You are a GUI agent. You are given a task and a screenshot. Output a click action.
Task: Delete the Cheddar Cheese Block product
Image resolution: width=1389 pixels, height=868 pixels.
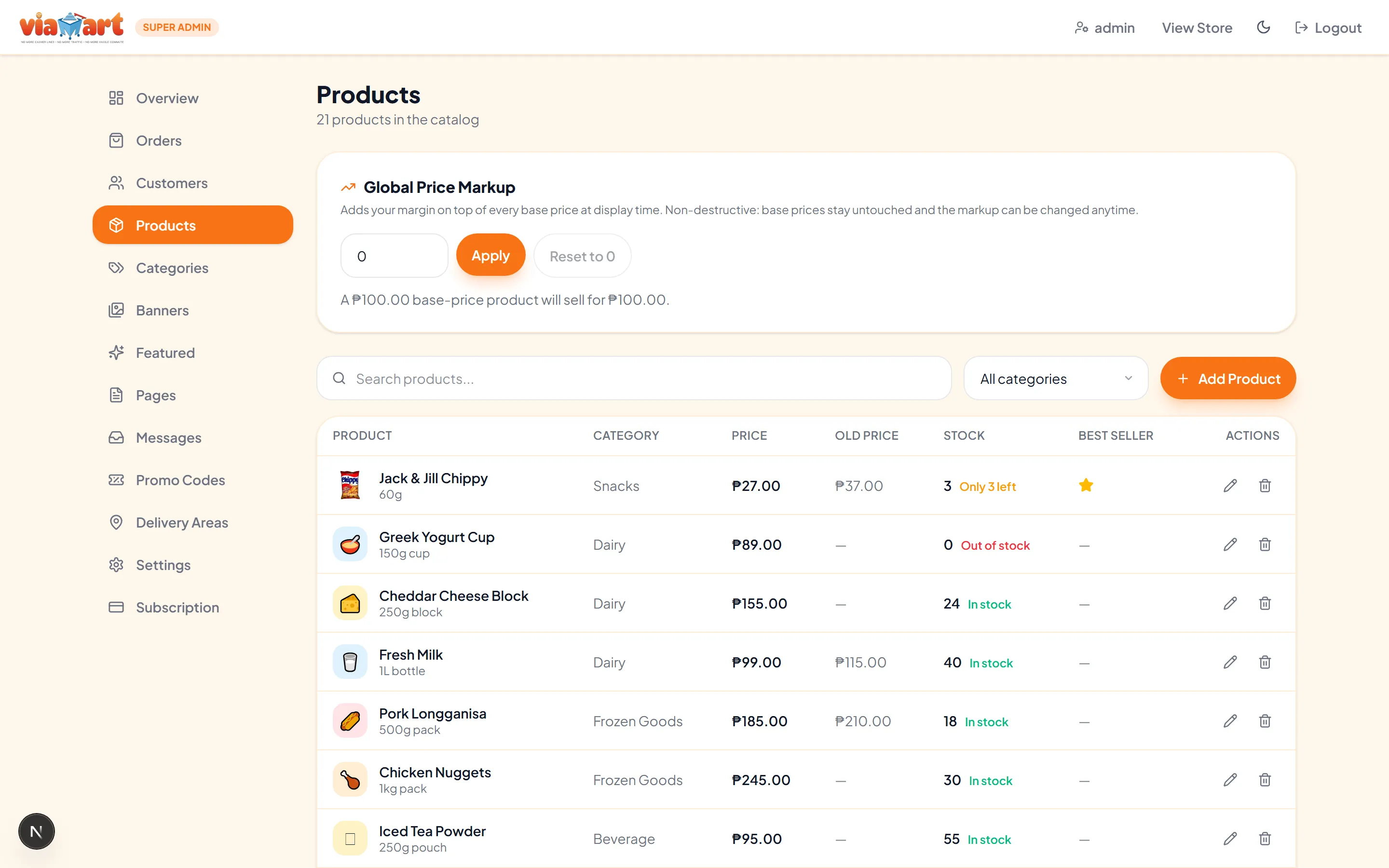tap(1265, 603)
